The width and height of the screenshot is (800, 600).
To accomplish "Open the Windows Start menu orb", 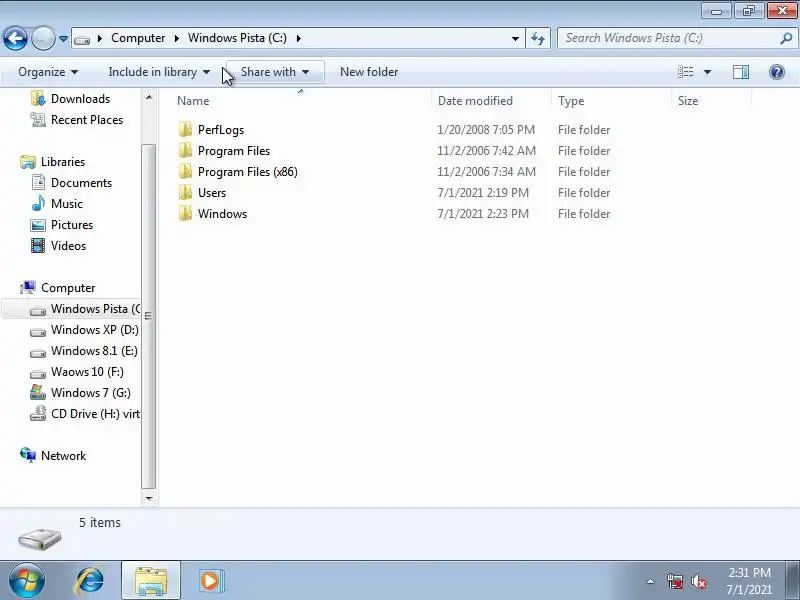I will [27, 581].
